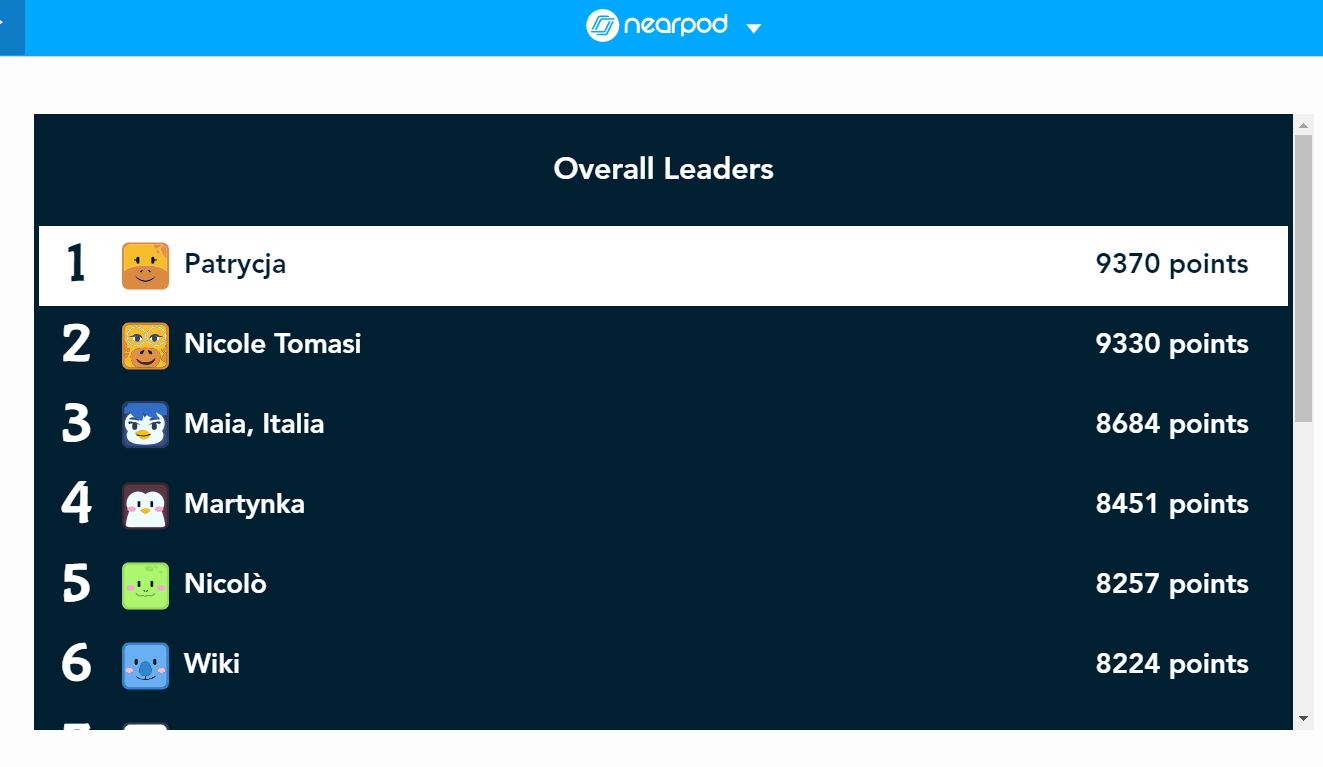The width and height of the screenshot is (1323, 767).
Task: Select the name Patrycja in first place
Action: click(x=235, y=264)
